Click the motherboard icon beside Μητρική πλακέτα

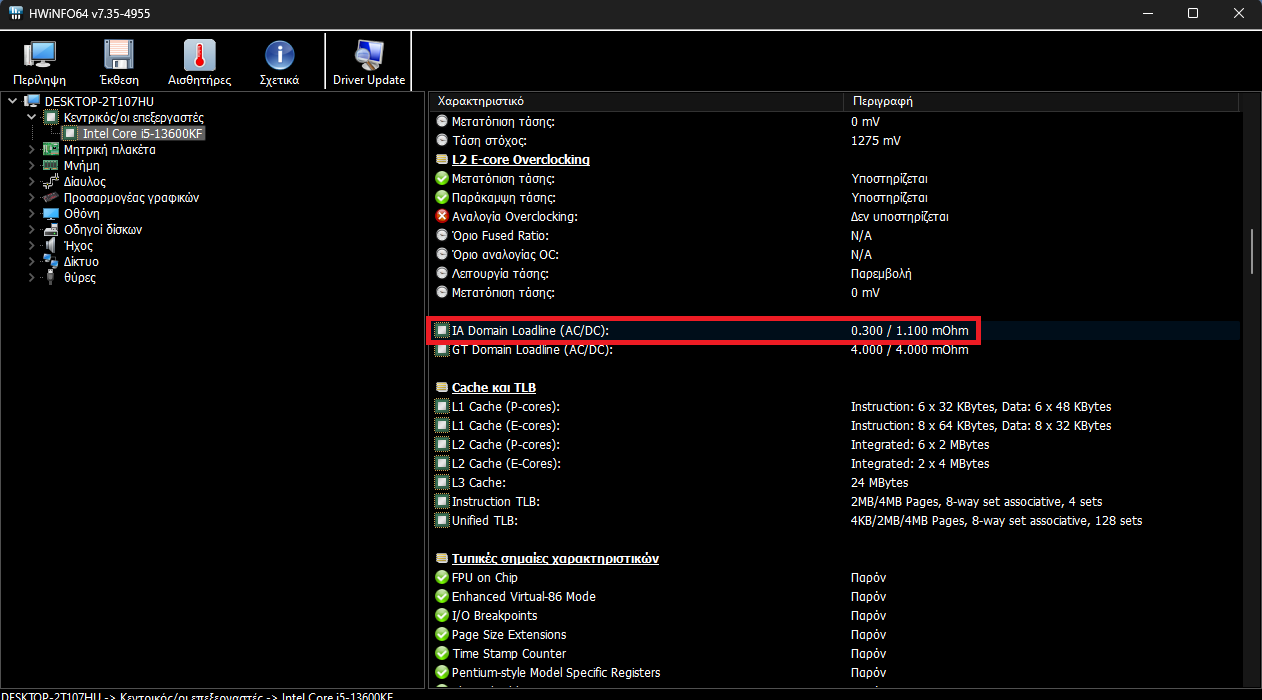click(51, 150)
